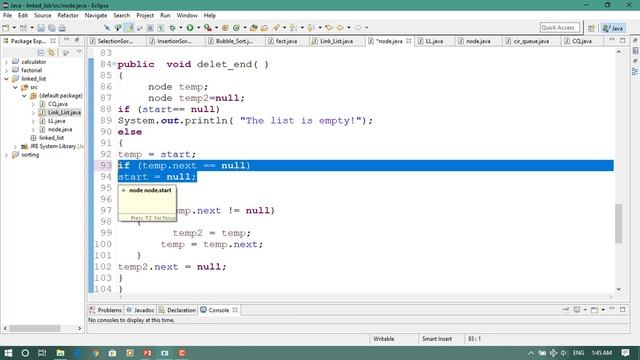Click the New file toolbar icon
Image resolution: width=640 pixels, height=360 pixels.
tap(6, 28)
